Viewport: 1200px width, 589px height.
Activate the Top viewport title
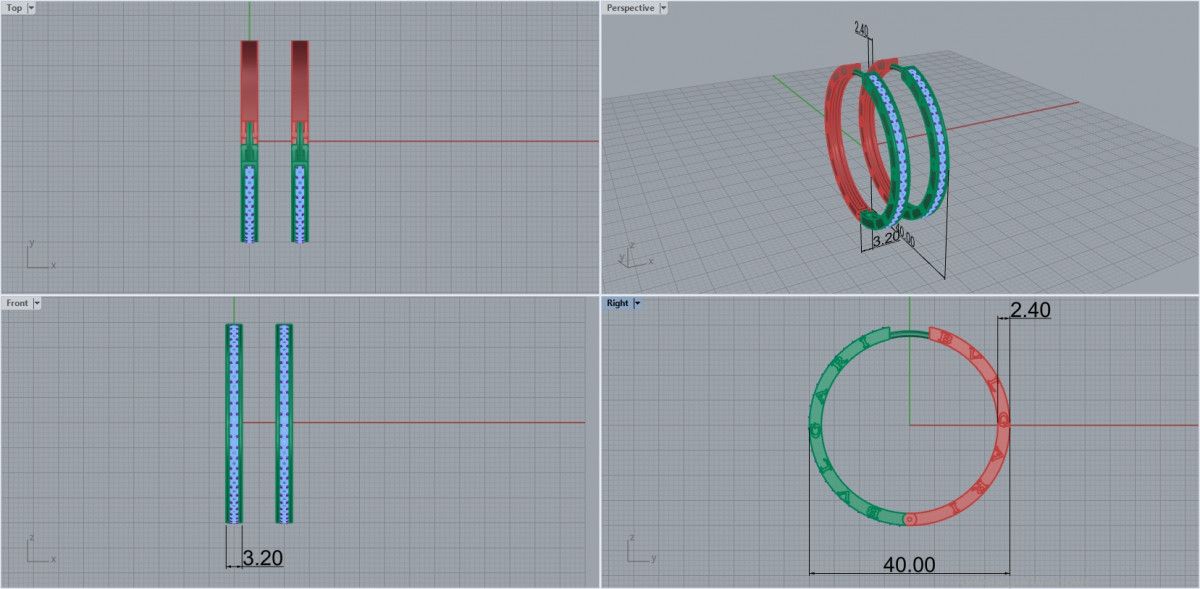[14, 8]
